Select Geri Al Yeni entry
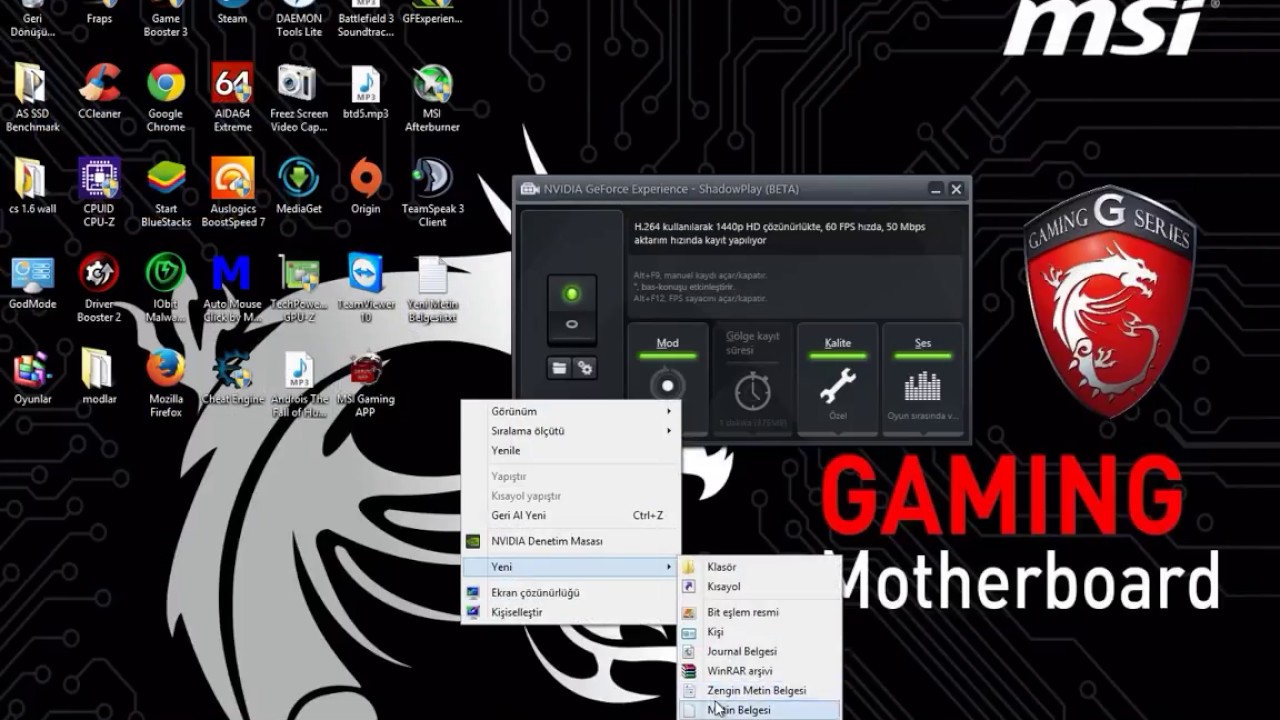Viewport: 1280px width, 720px height. (571, 516)
